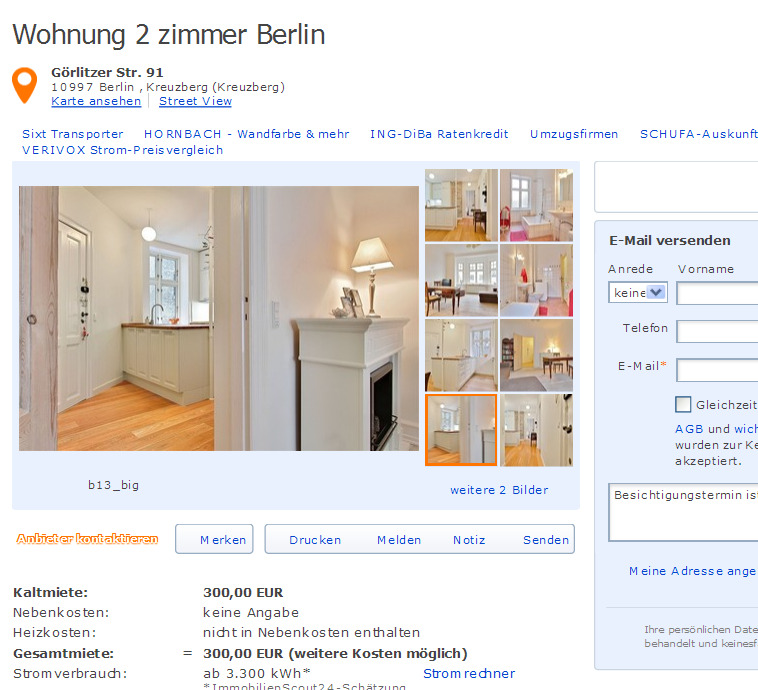Select the highlighted orange-bordered thumbnail
This screenshot has width=758, height=690.
(461, 430)
